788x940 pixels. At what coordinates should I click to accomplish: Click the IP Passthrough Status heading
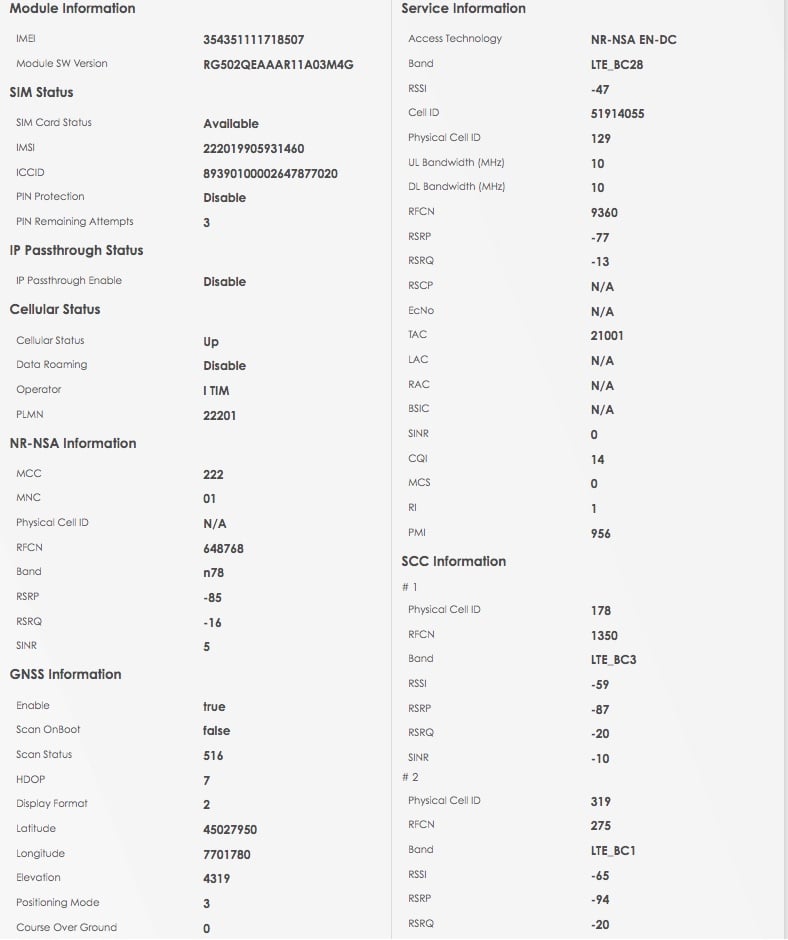pyautogui.click(x=76, y=250)
